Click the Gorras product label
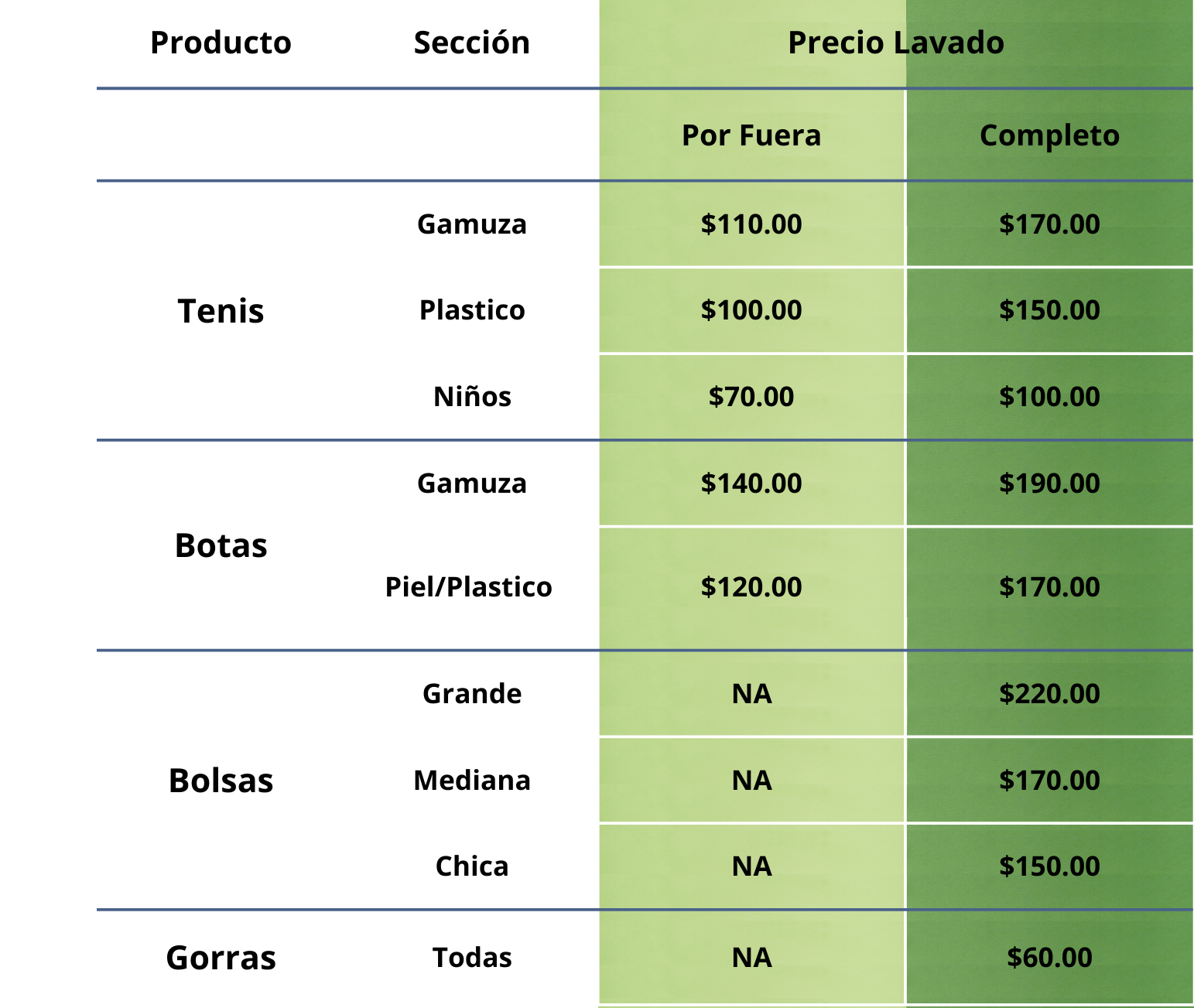 221,958
